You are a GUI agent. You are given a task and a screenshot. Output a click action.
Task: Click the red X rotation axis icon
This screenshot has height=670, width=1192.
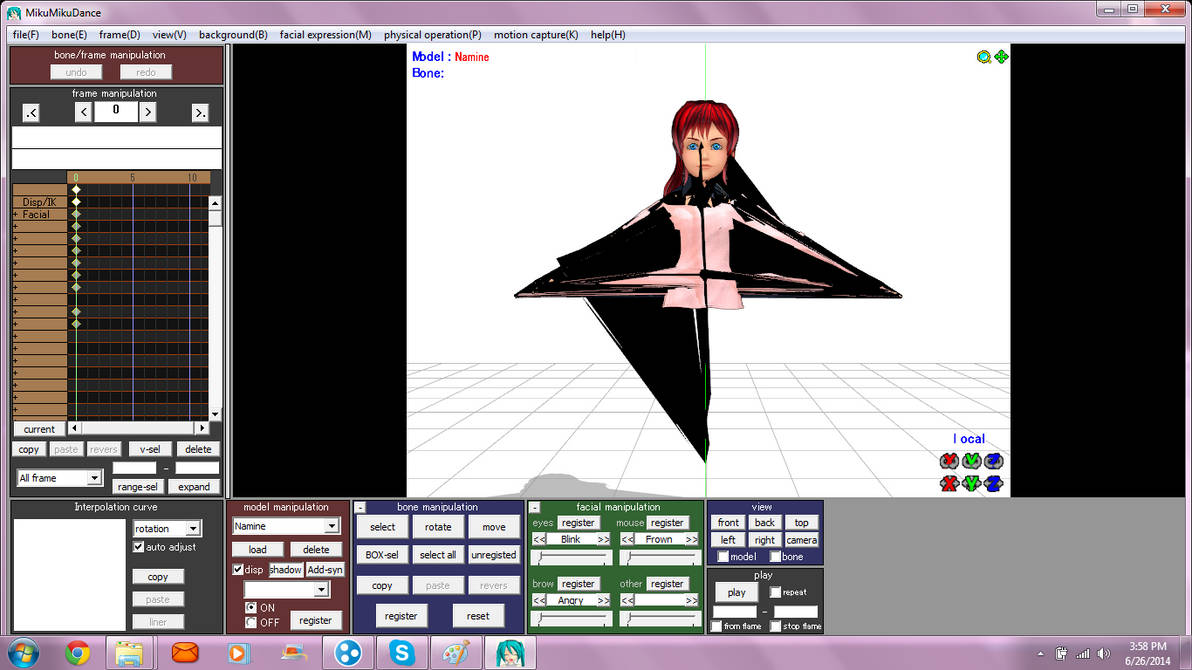(949, 461)
